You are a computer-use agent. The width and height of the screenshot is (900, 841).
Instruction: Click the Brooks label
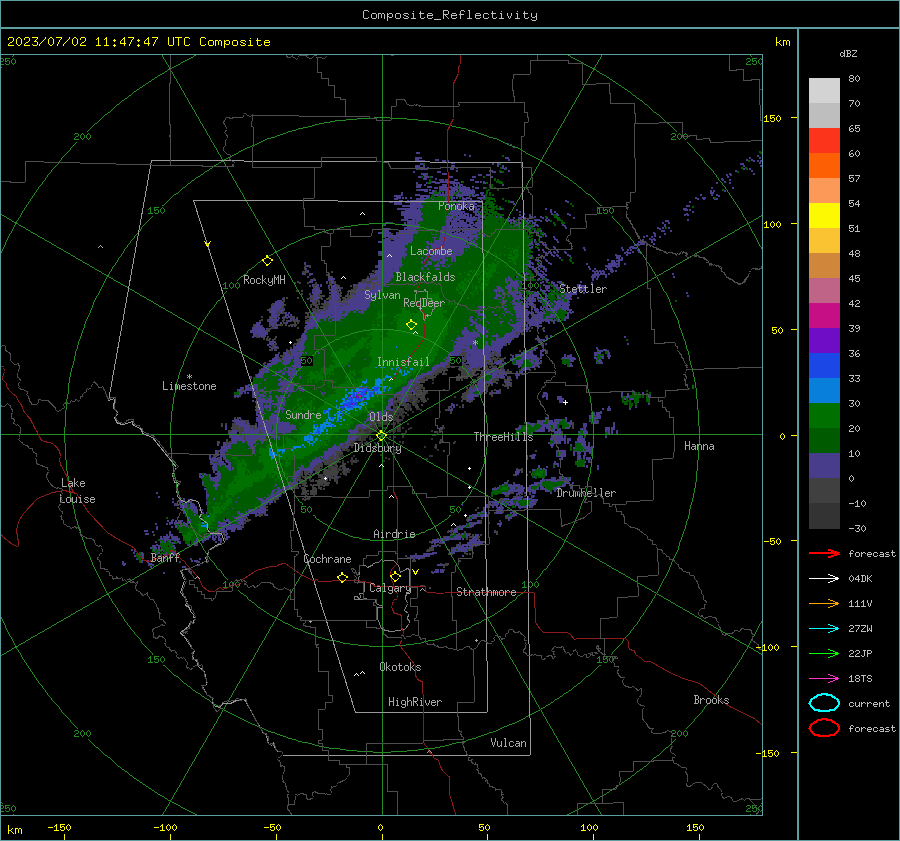711,700
